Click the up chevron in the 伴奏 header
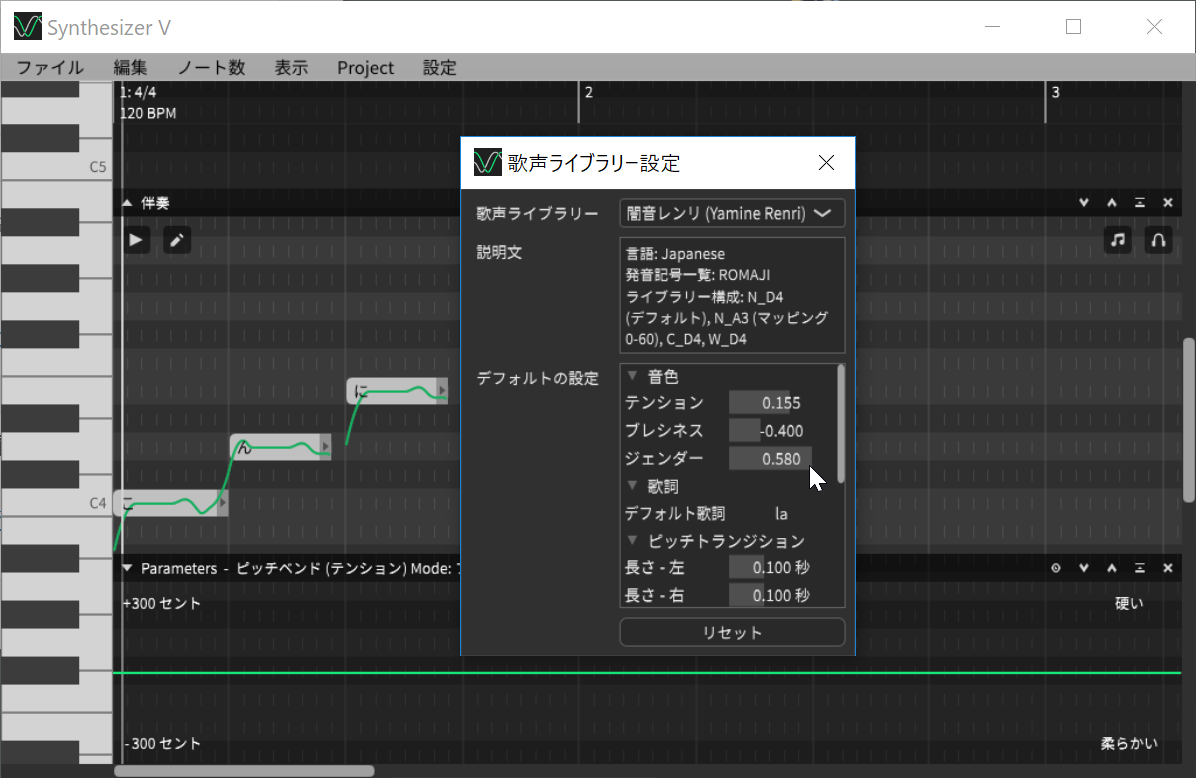 pyautogui.click(x=1112, y=203)
